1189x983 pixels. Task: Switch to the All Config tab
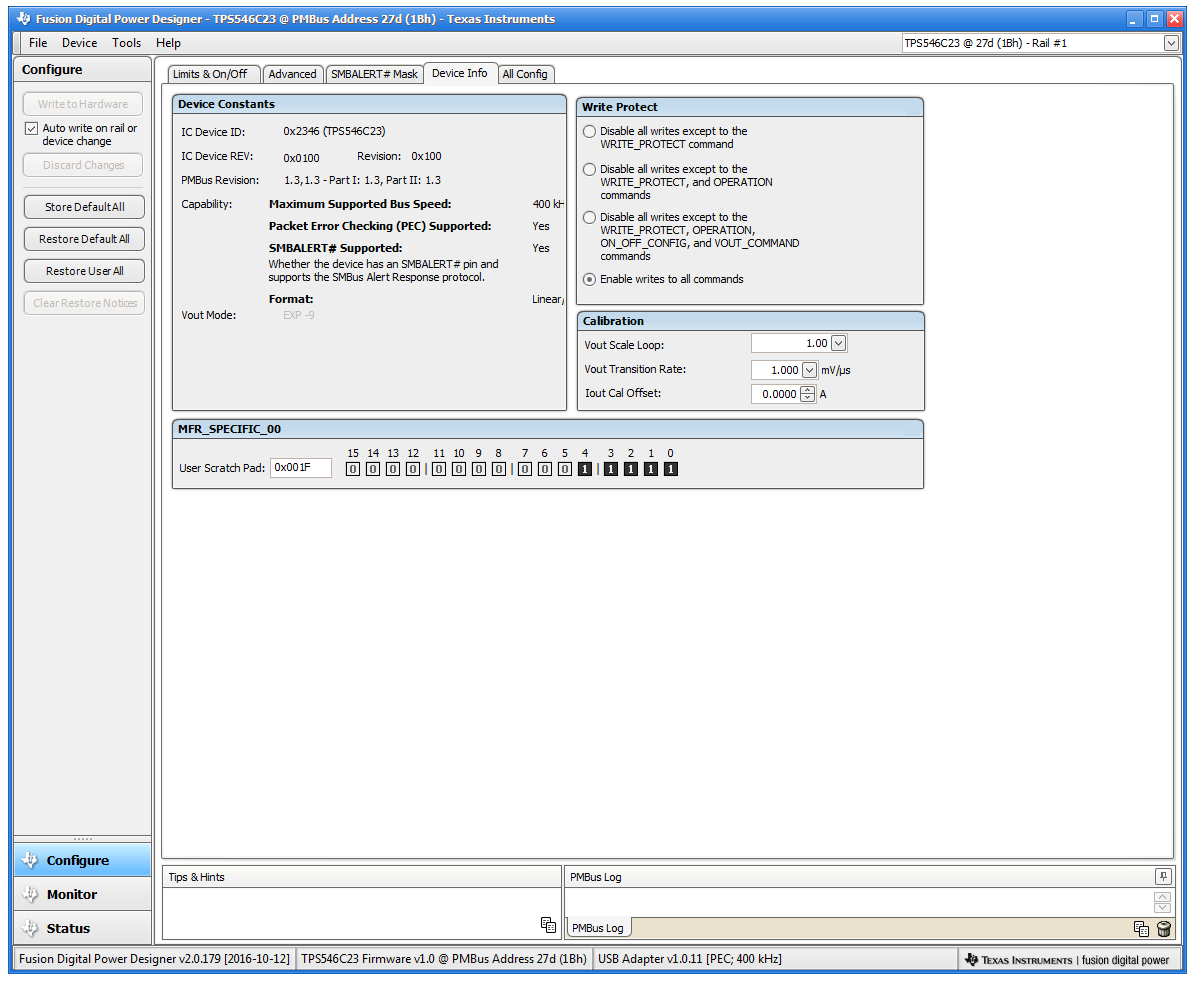[x=525, y=74]
